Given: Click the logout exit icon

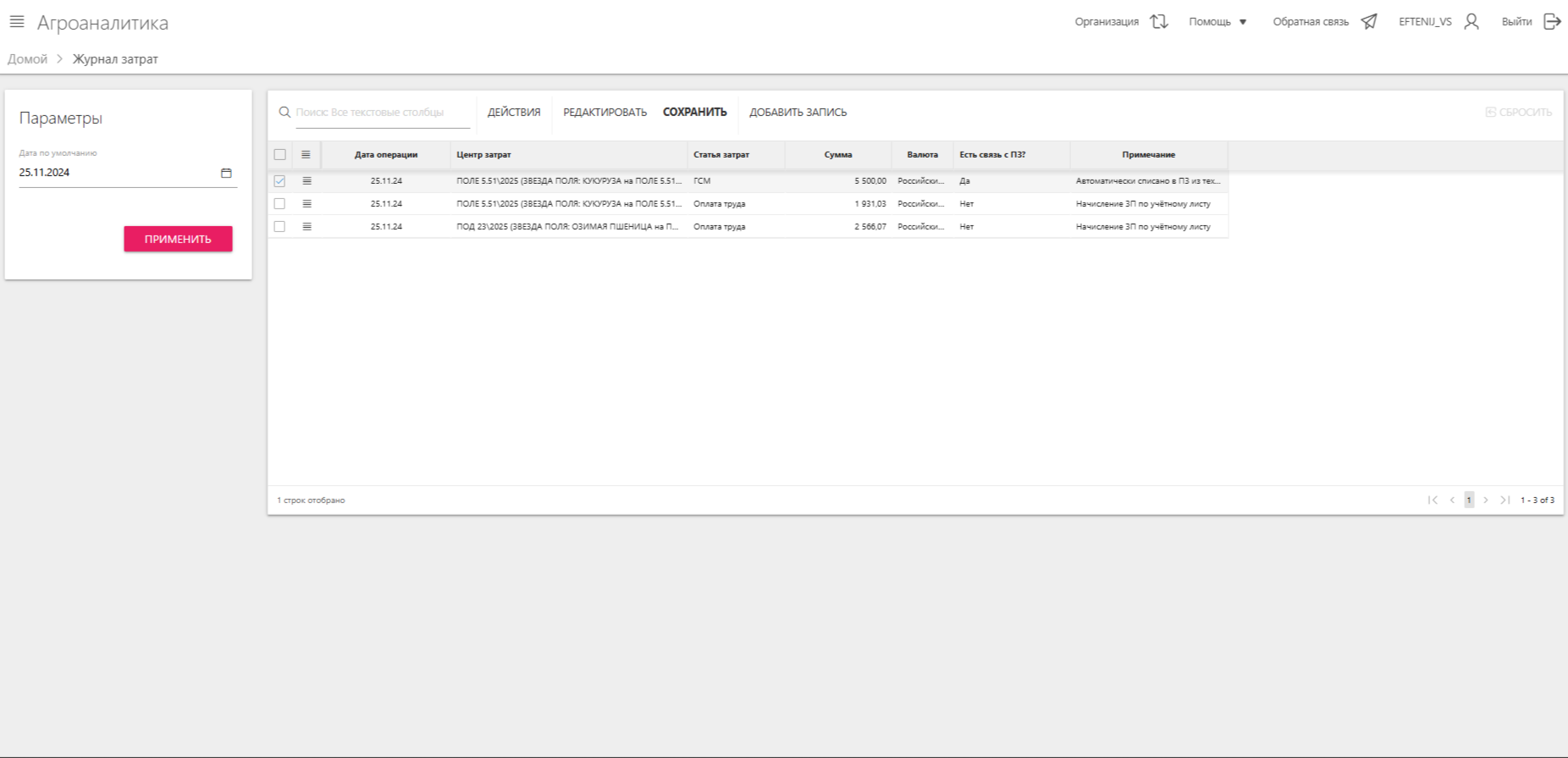Looking at the screenshot, I should coord(1552,22).
